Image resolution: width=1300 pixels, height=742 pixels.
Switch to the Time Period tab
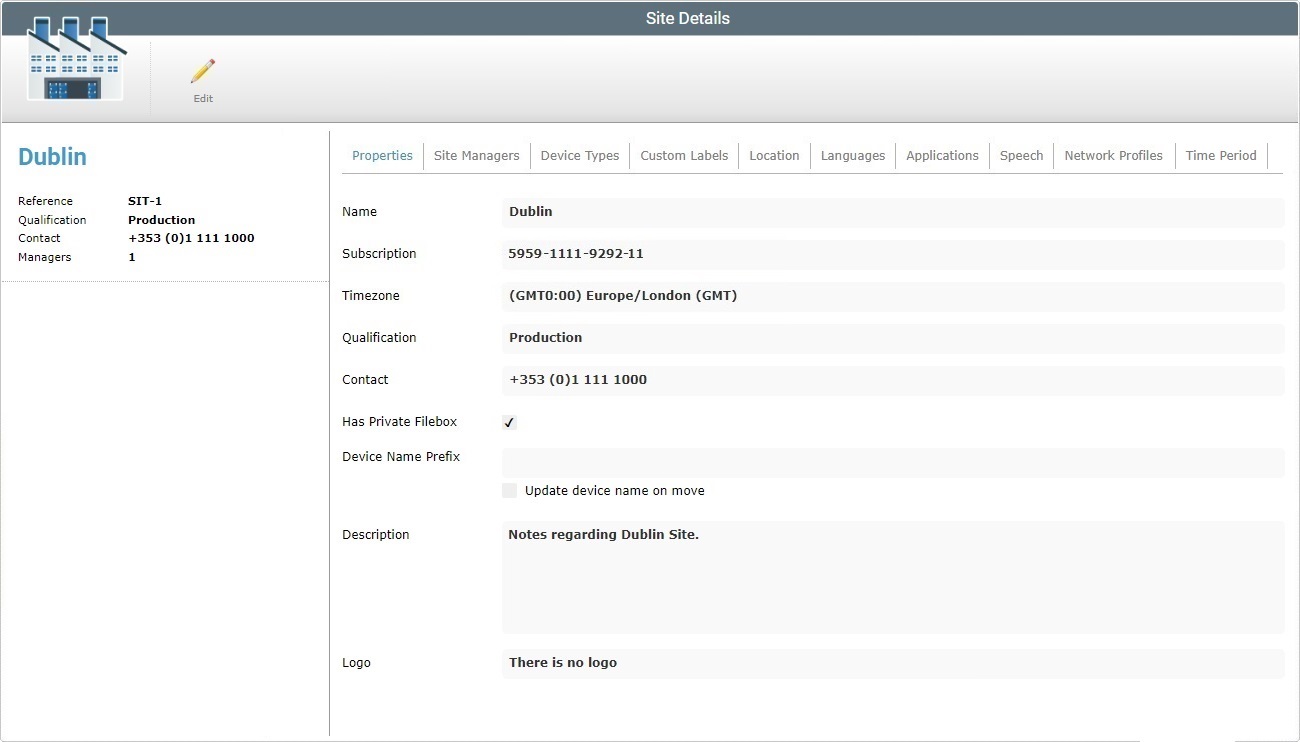1221,155
